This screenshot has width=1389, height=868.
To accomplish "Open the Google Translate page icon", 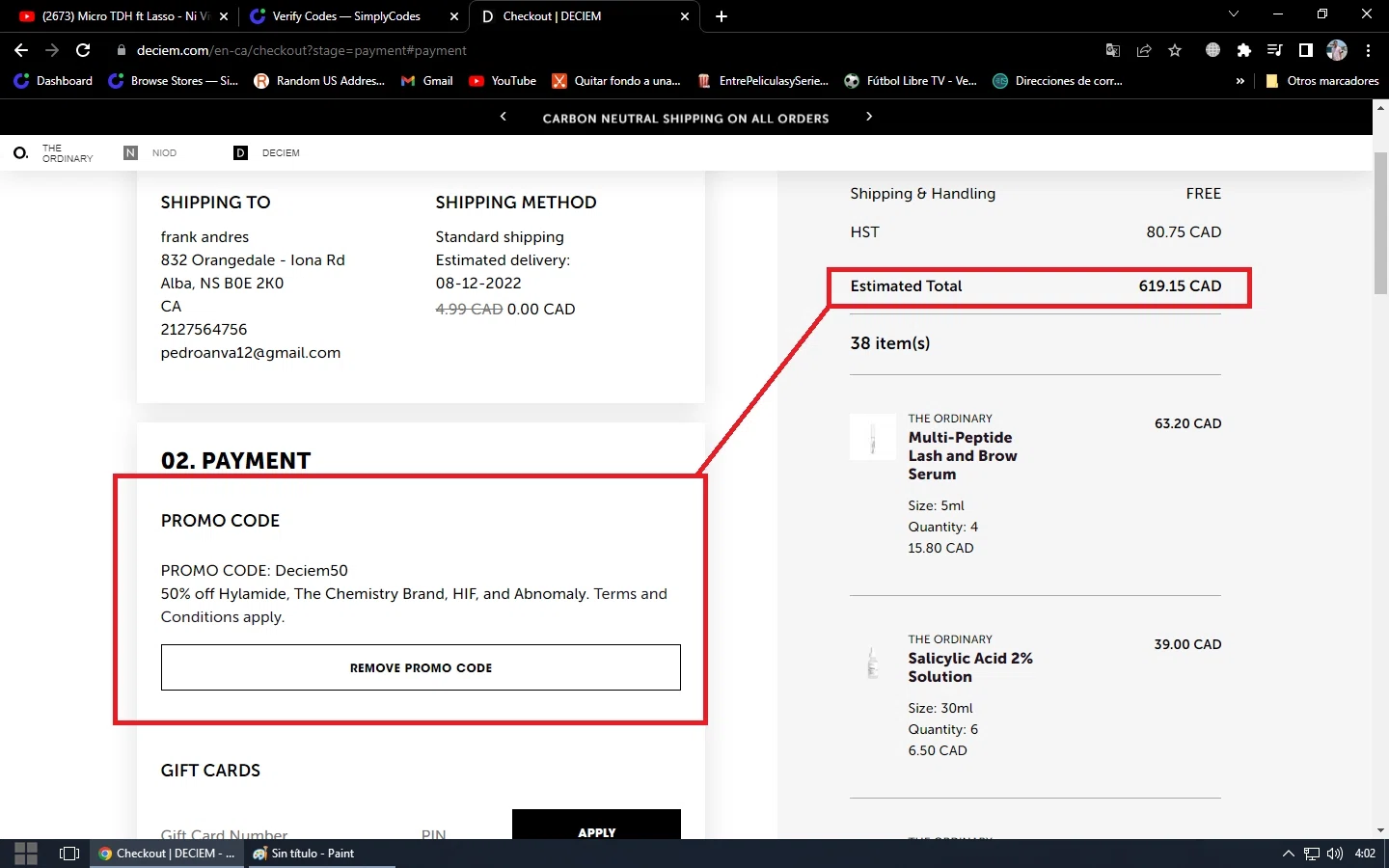I will point(1113,50).
